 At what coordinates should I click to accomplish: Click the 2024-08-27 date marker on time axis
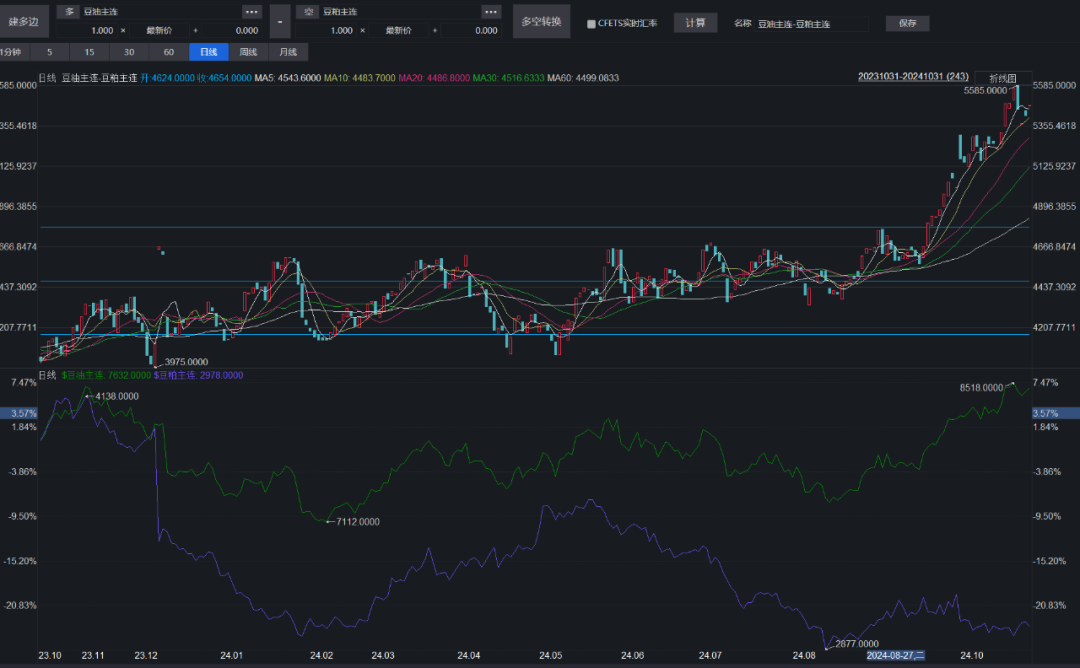[895, 656]
